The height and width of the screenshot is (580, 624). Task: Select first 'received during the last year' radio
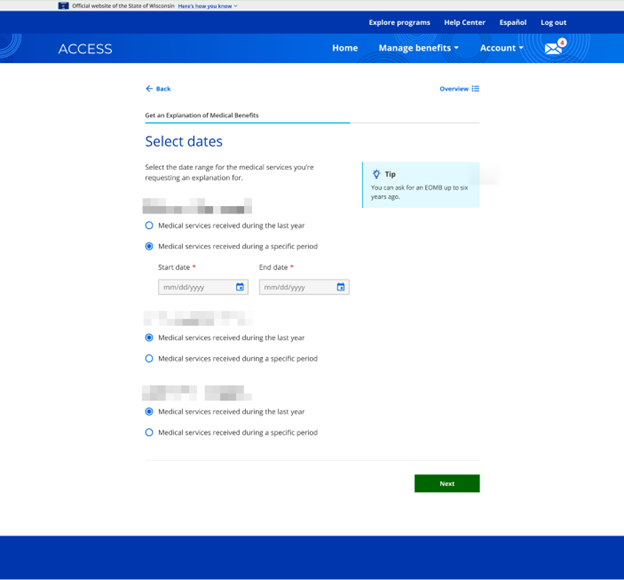tap(149, 226)
